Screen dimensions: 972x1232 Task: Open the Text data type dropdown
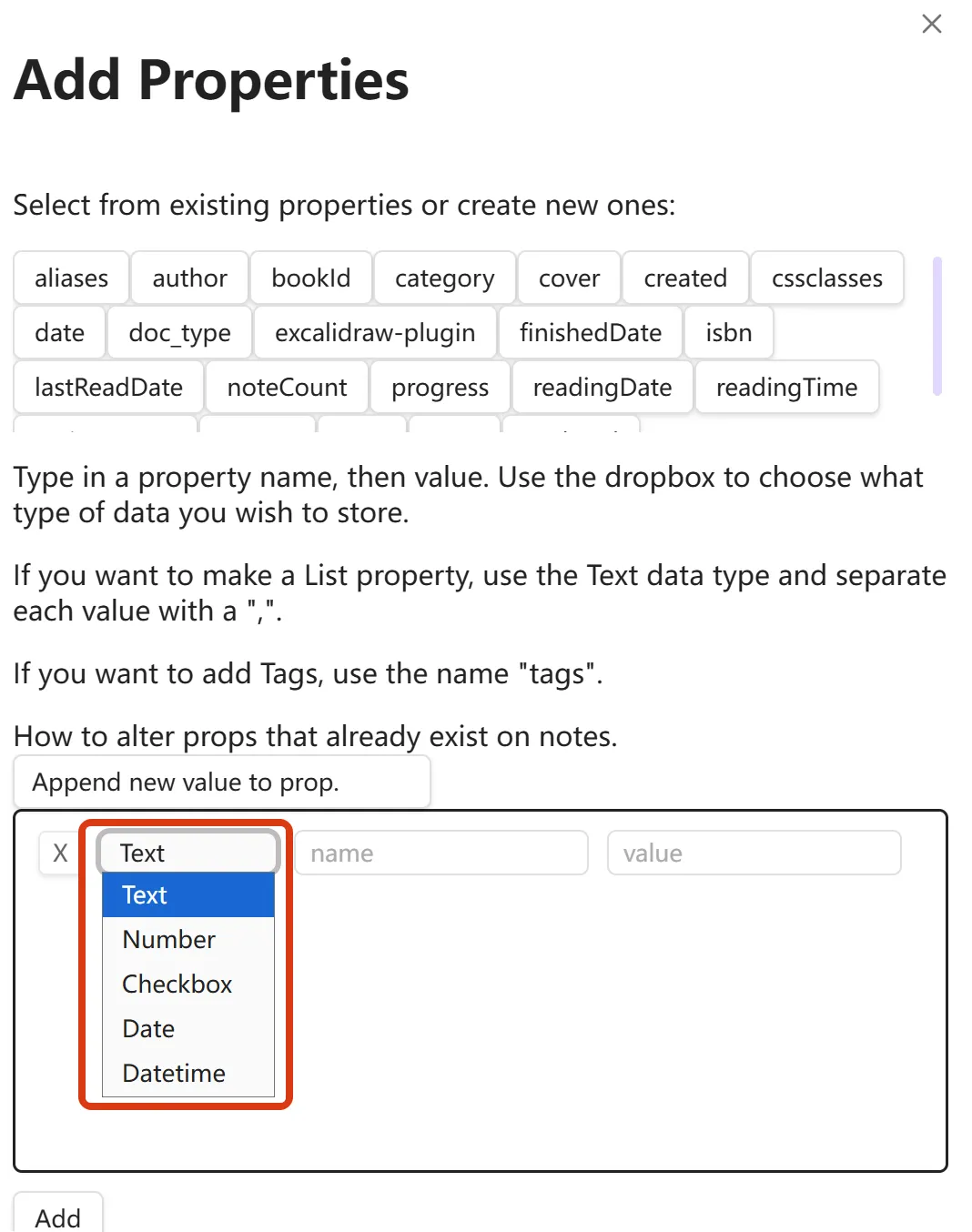187,853
